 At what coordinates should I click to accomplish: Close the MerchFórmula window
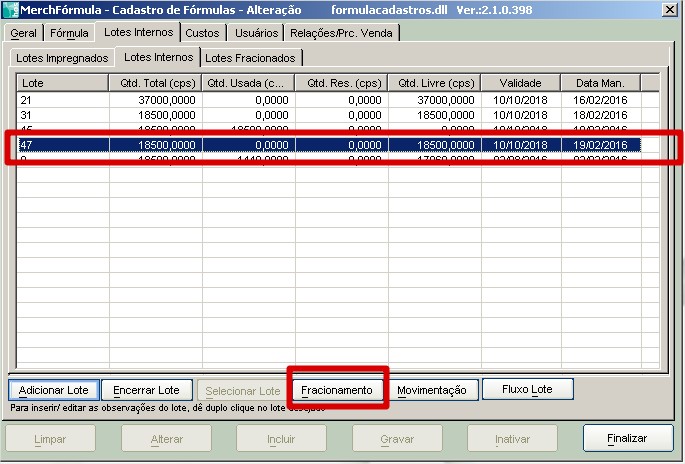point(669,10)
